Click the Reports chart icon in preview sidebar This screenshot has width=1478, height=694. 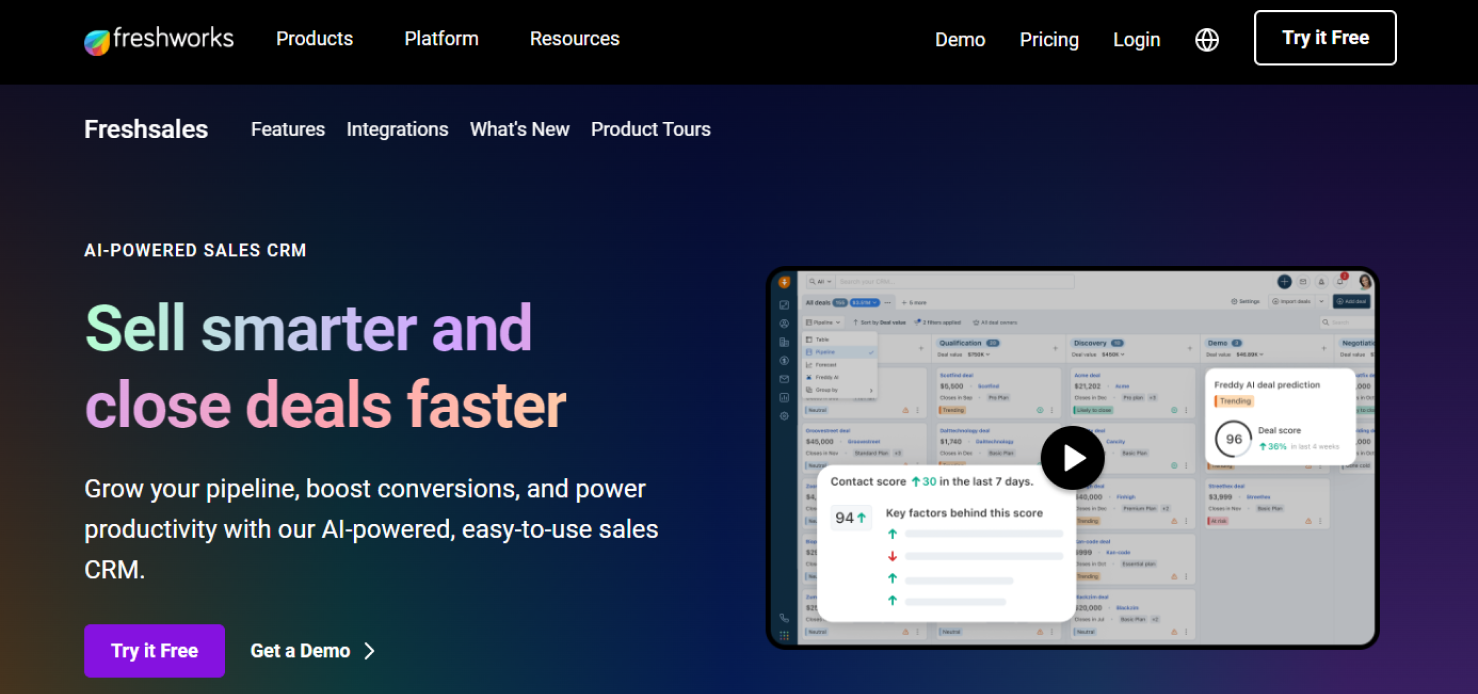(784, 397)
